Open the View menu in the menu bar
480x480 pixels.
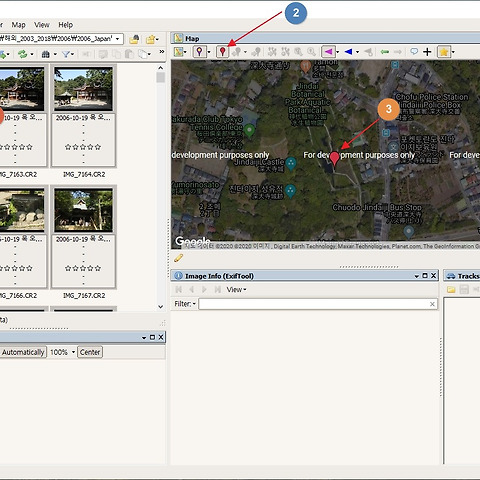click(x=42, y=25)
